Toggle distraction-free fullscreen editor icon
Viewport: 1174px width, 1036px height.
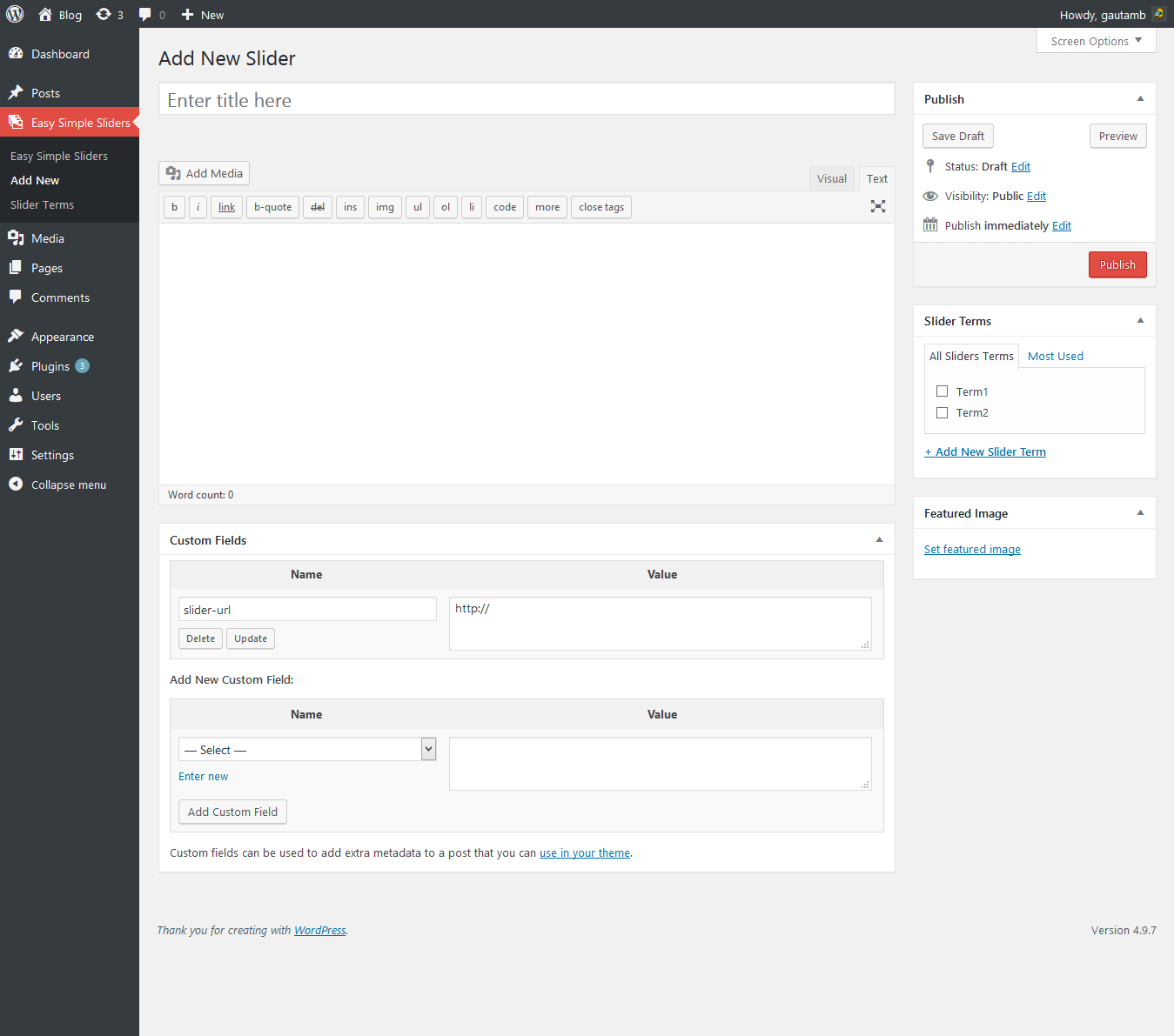878,206
